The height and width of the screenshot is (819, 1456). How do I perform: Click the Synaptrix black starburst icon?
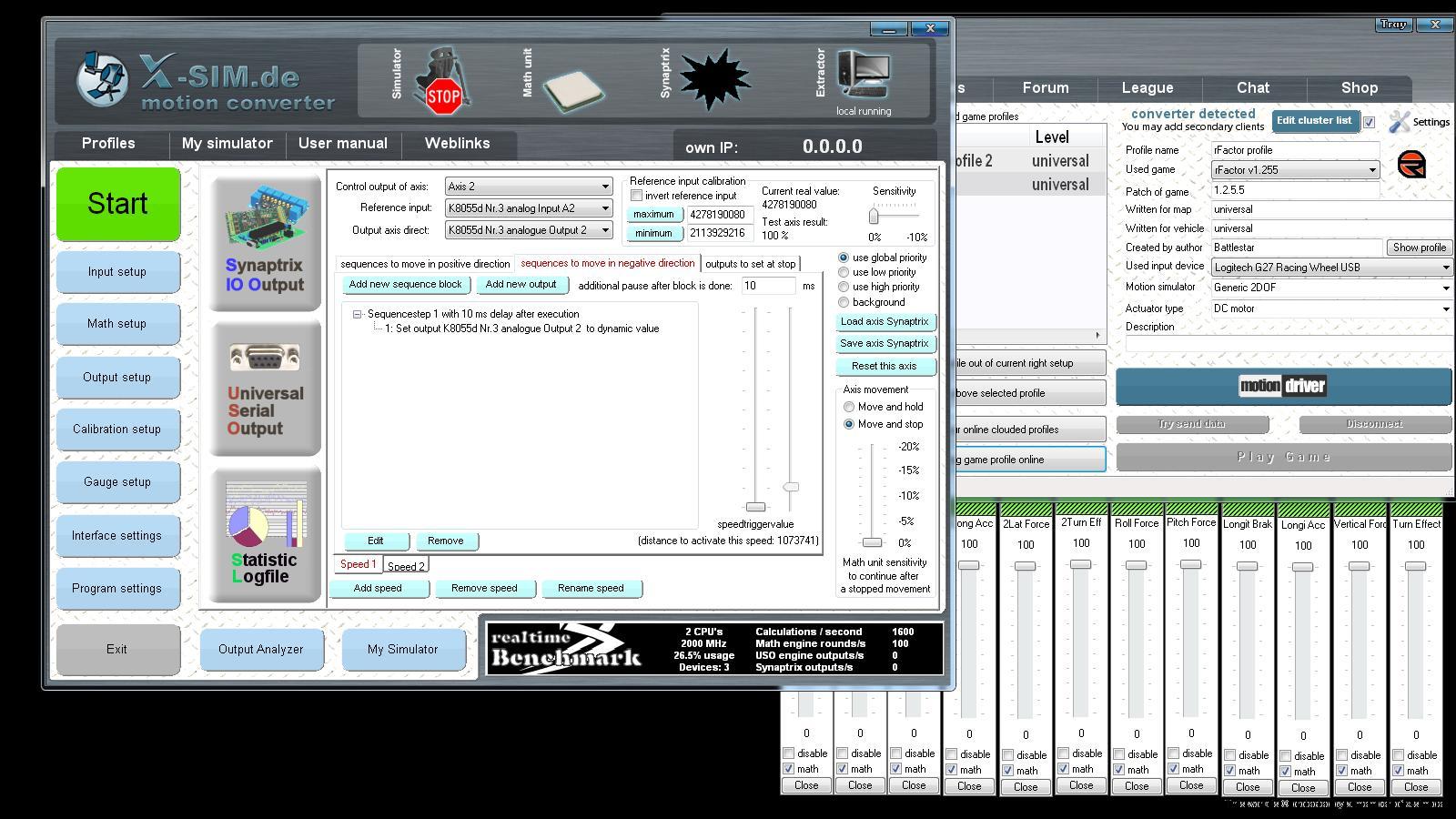715,80
